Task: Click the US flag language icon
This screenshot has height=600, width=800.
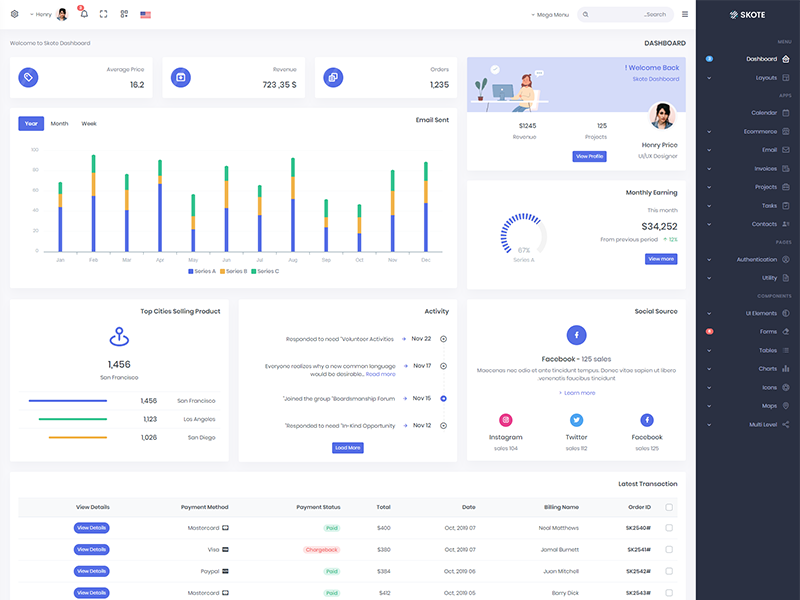Action: point(146,15)
